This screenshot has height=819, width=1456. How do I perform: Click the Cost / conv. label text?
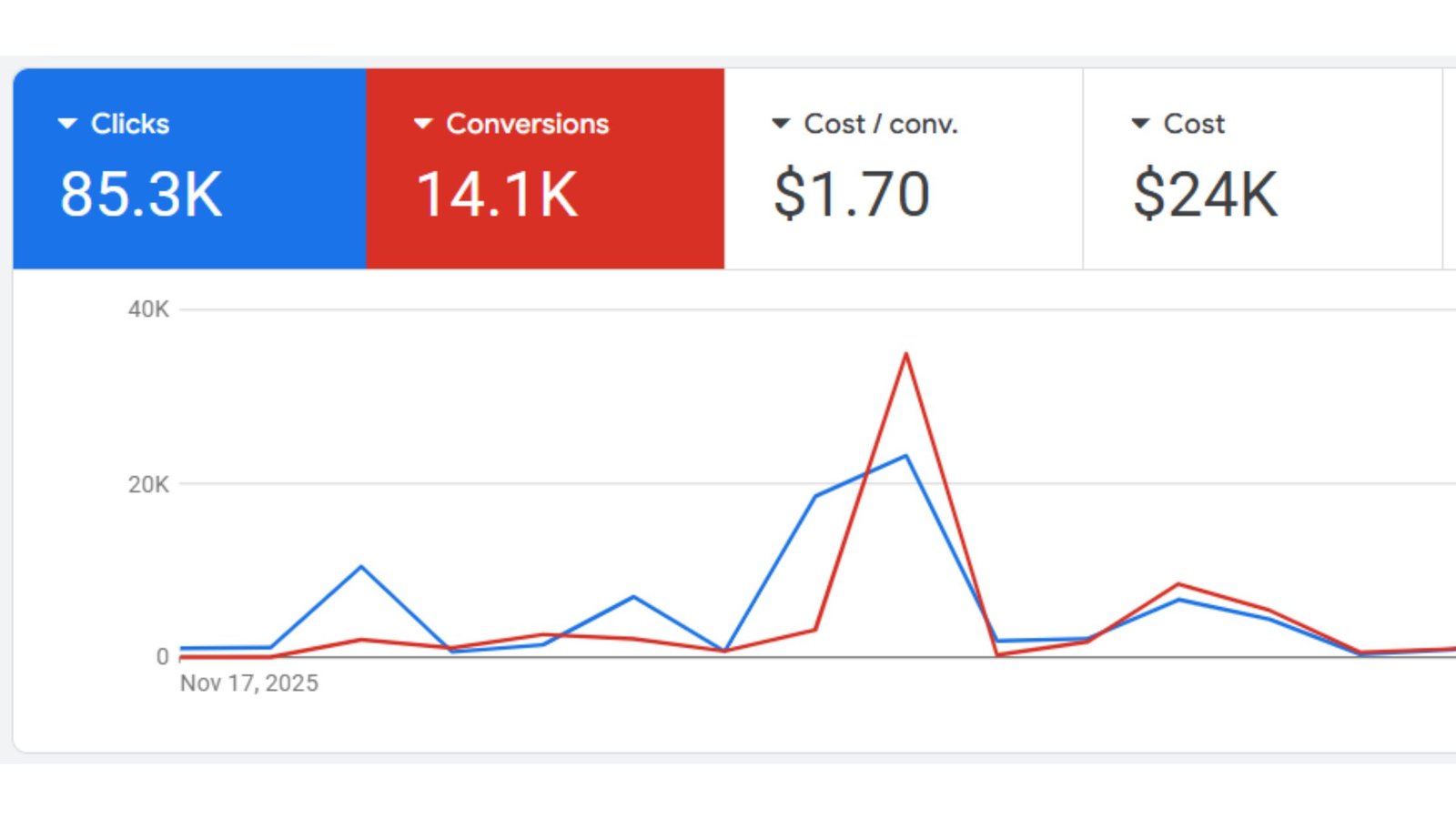[880, 124]
